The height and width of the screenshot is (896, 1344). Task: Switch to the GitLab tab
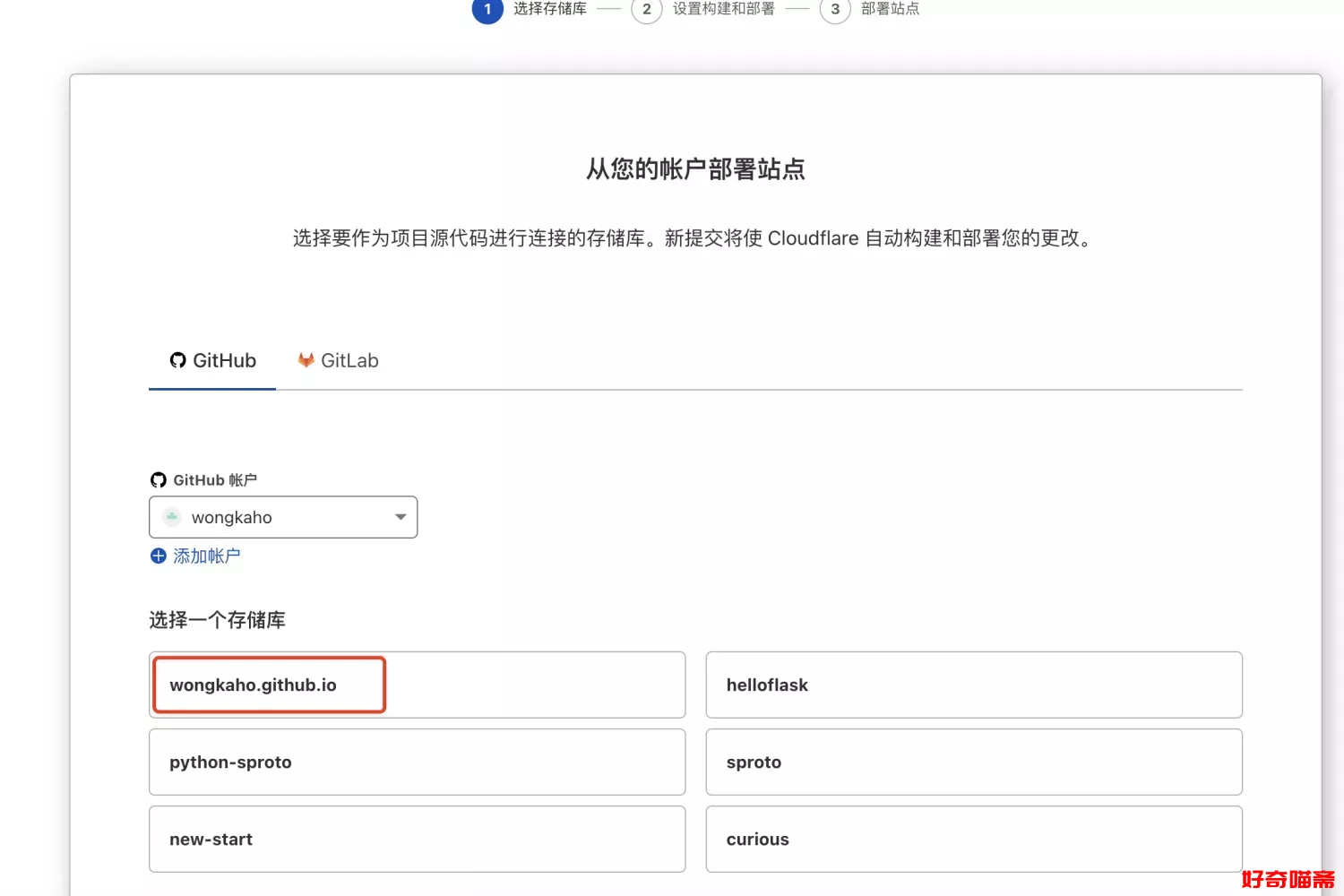pyautogui.click(x=339, y=361)
